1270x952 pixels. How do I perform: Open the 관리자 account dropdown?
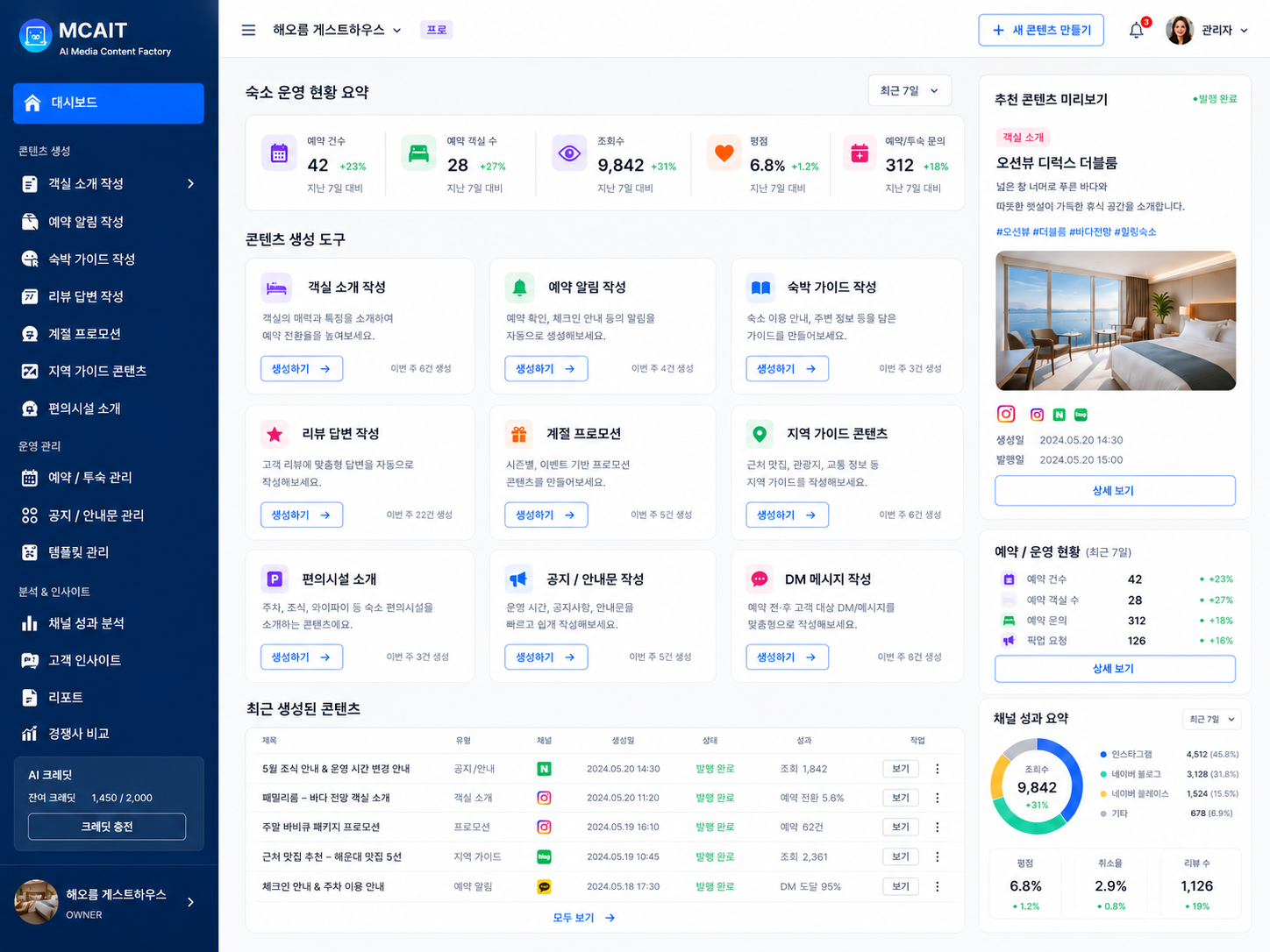click(1224, 30)
